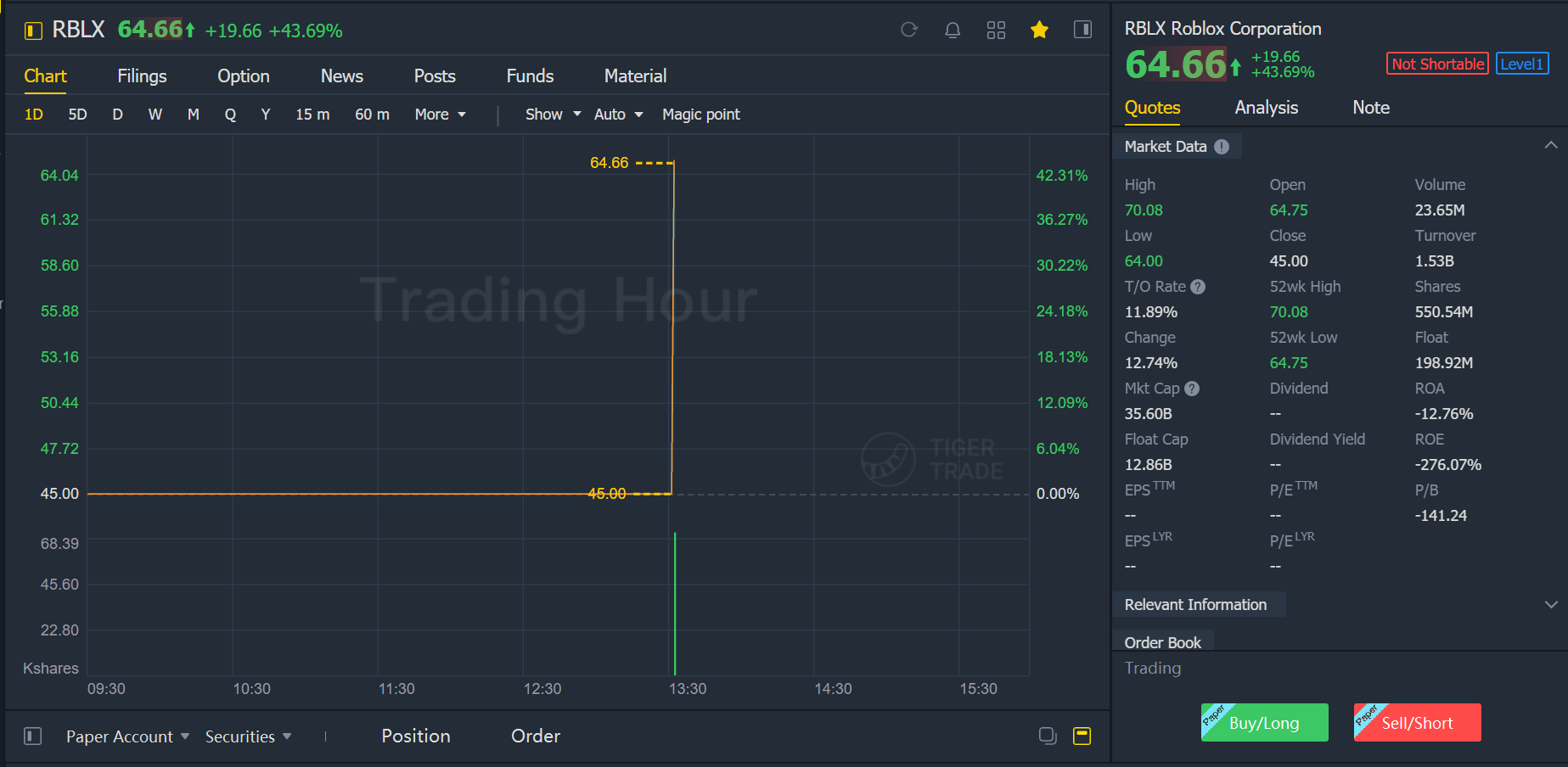Viewport: 1568px width, 767px height.
Task: Click the Buy/Long button
Action: click(x=1264, y=723)
